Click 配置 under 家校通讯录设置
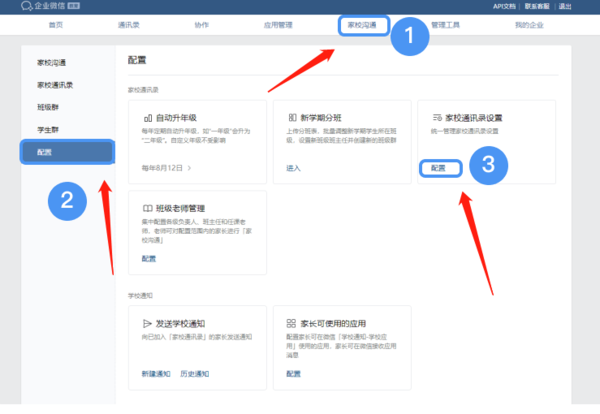600x414 pixels. pyautogui.click(x=438, y=168)
